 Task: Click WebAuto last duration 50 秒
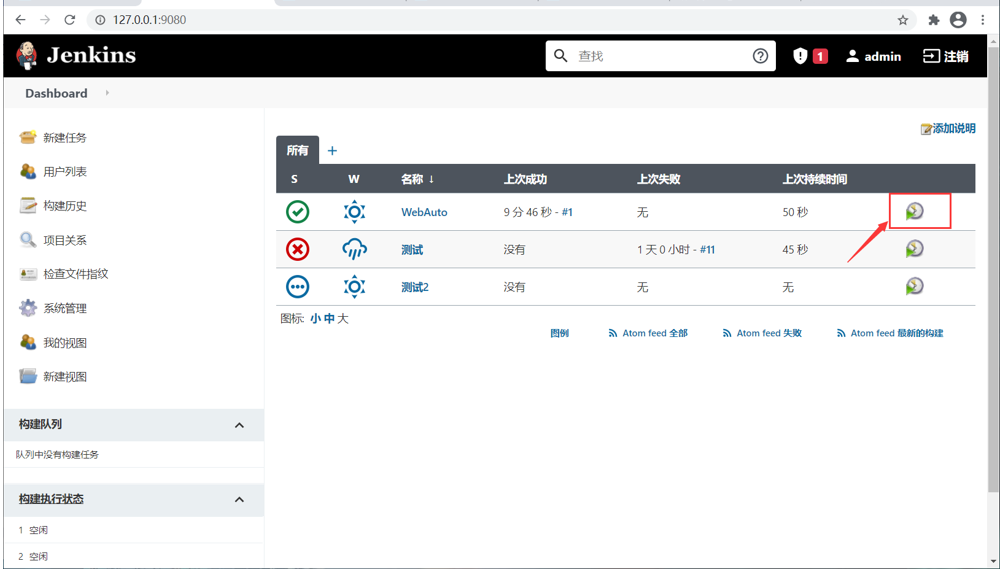pyautogui.click(x=795, y=212)
